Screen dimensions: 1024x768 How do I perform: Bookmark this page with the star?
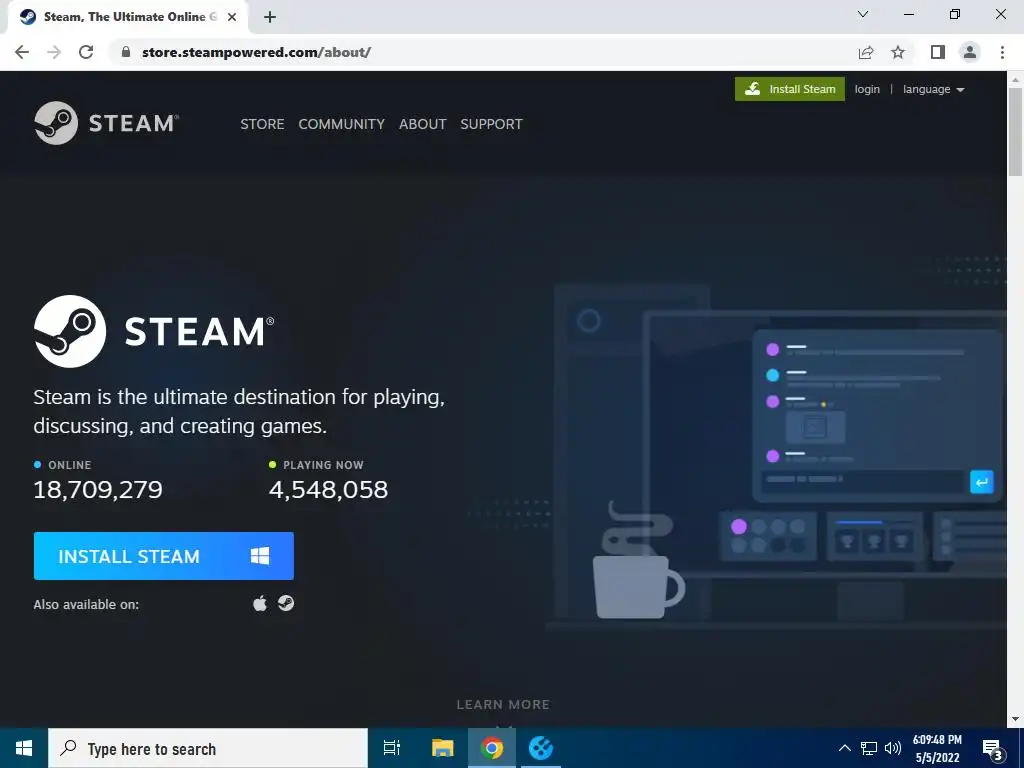point(898,52)
